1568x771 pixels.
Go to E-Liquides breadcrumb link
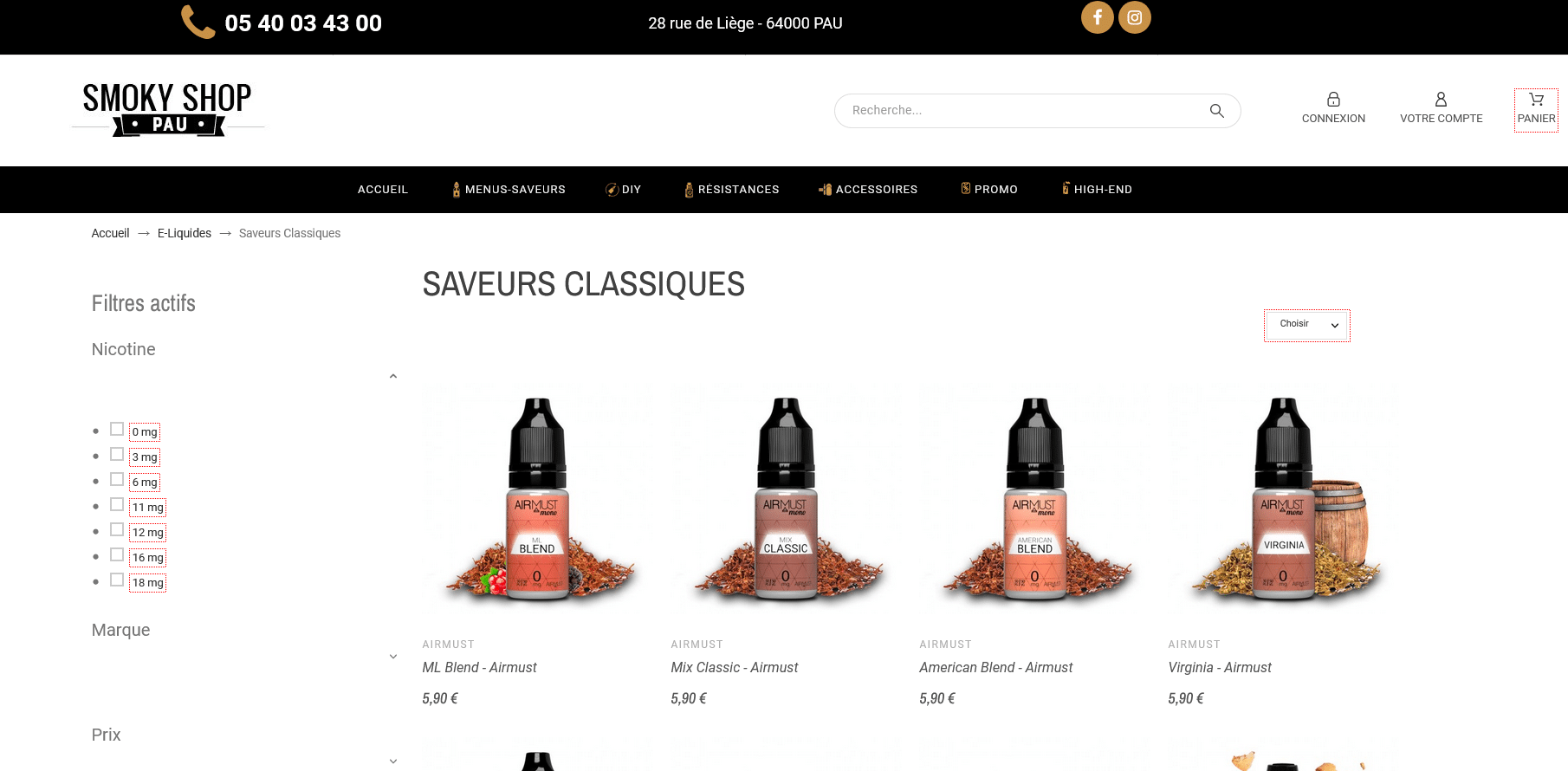coord(185,233)
